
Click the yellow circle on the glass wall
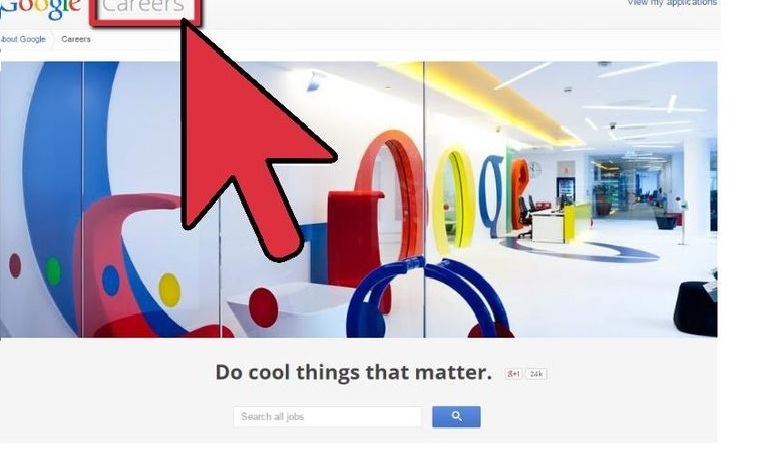169,290
